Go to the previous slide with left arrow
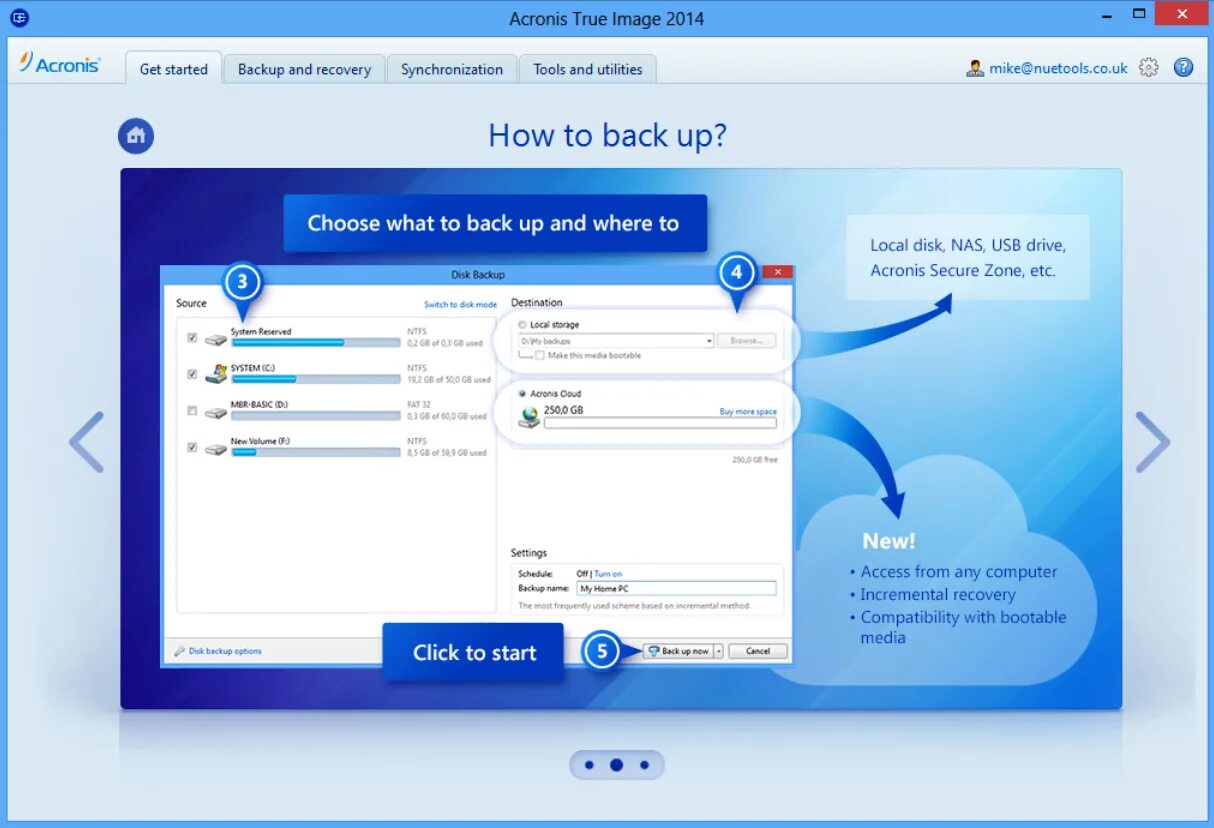Viewport: 1214px width, 828px height. pos(87,441)
